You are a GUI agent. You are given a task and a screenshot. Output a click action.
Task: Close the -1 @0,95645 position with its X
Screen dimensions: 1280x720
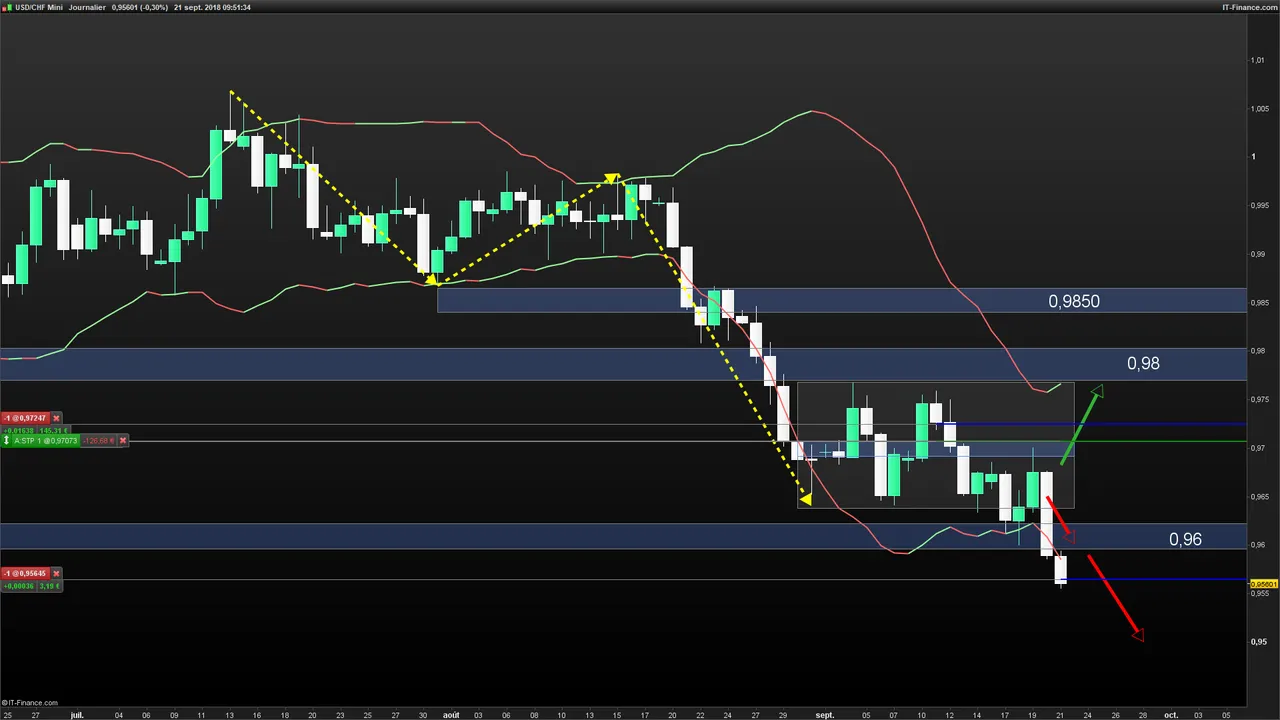[x=56, y=574]
